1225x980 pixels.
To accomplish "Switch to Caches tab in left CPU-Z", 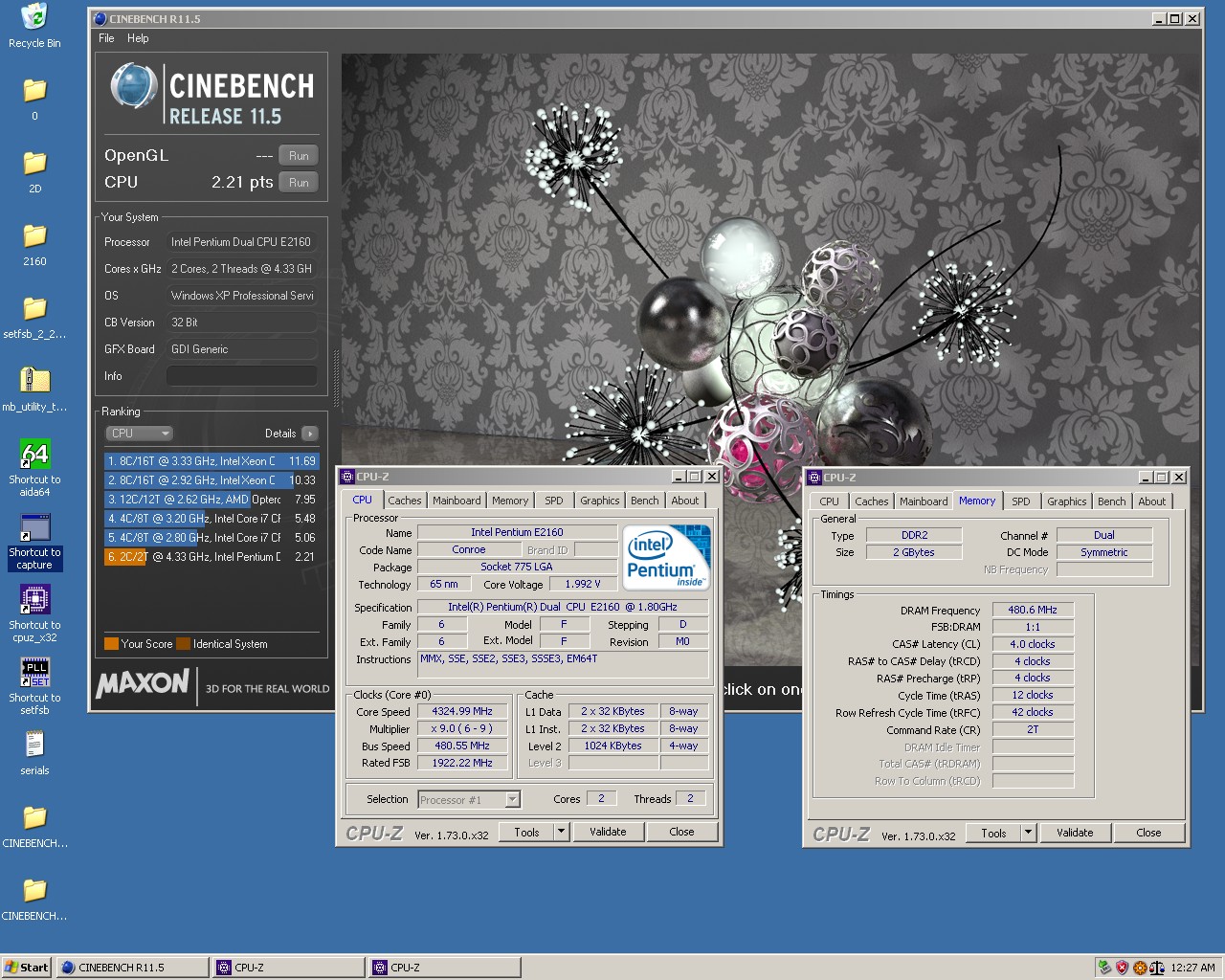I will pyautogui.click(x=405, y=501).
